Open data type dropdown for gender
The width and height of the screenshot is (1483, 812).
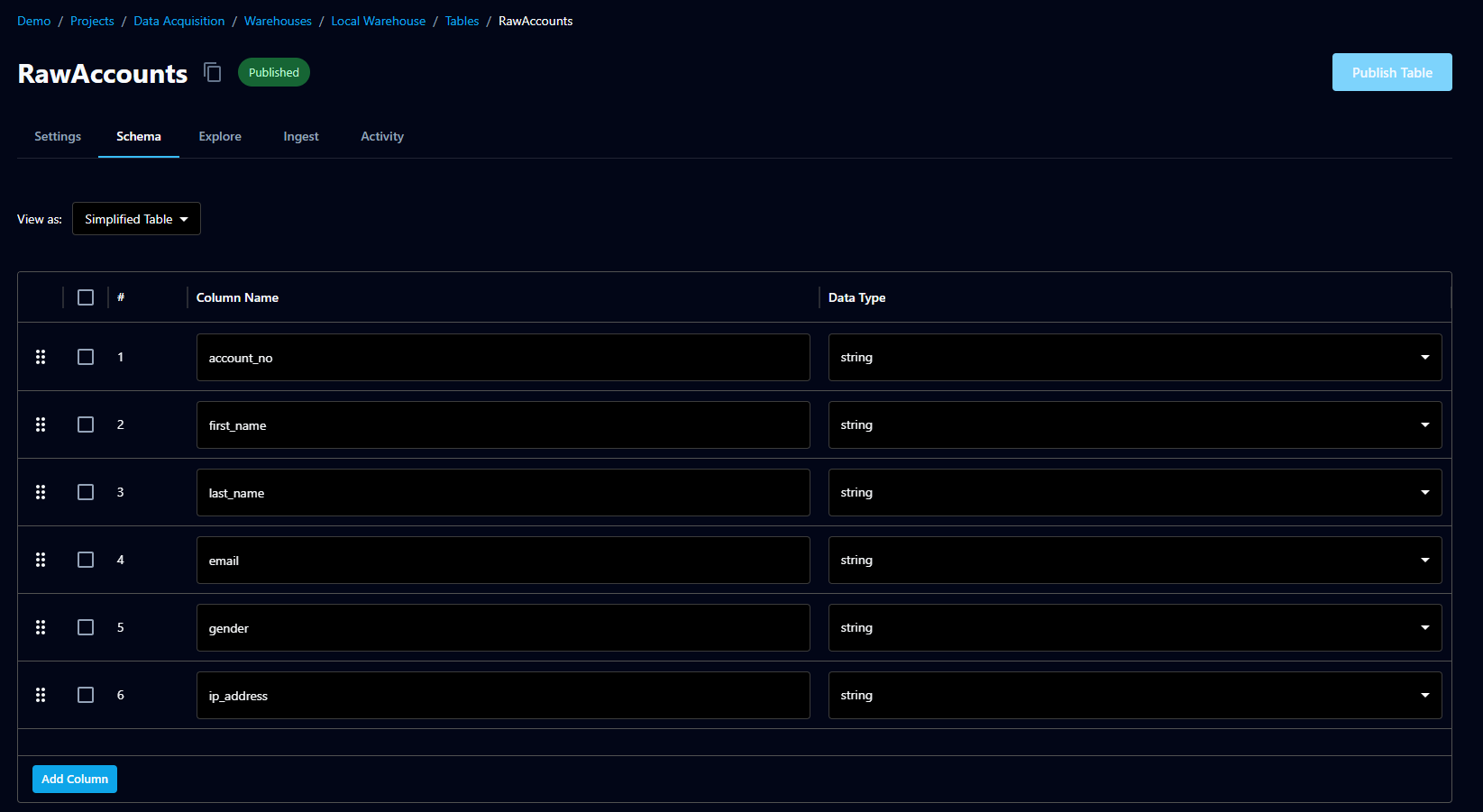(1135, 628)
